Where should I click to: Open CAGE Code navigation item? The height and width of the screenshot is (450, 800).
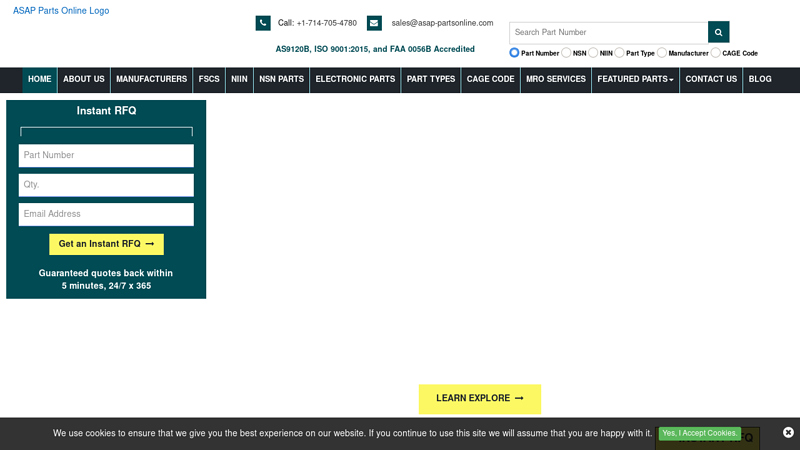pos(490,80)
